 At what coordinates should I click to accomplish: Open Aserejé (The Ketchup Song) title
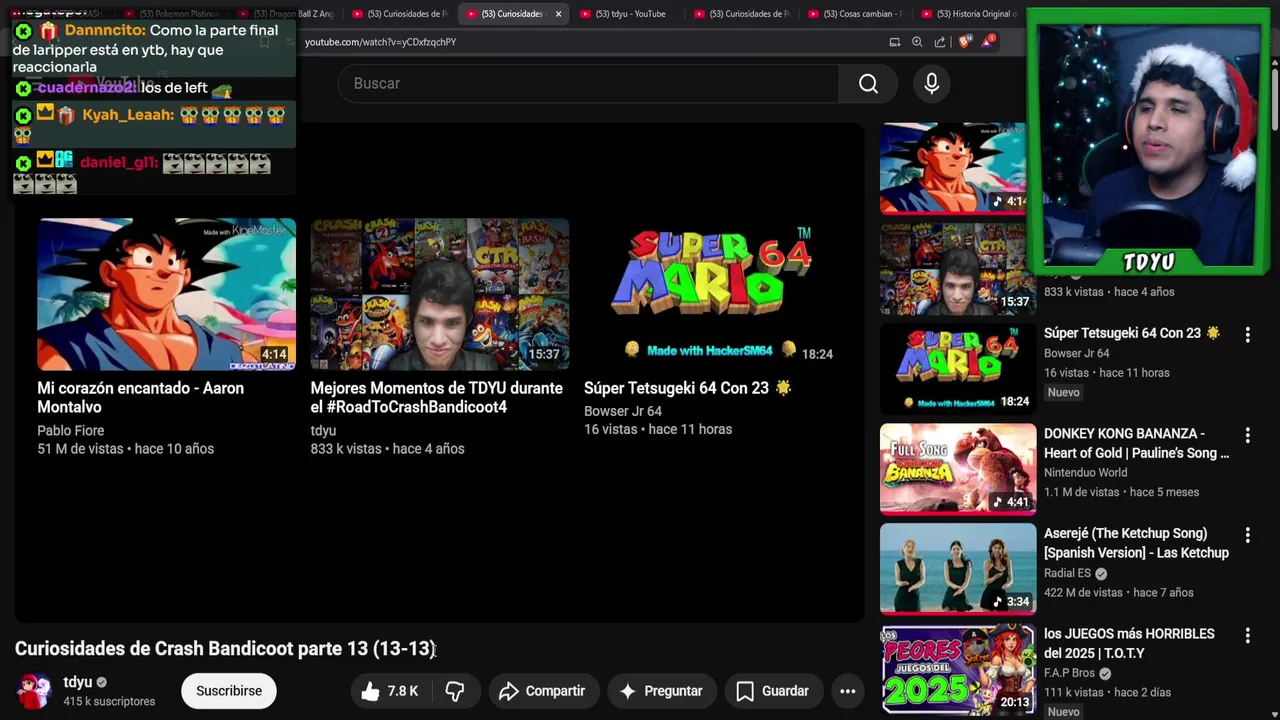coord(1136,543)
